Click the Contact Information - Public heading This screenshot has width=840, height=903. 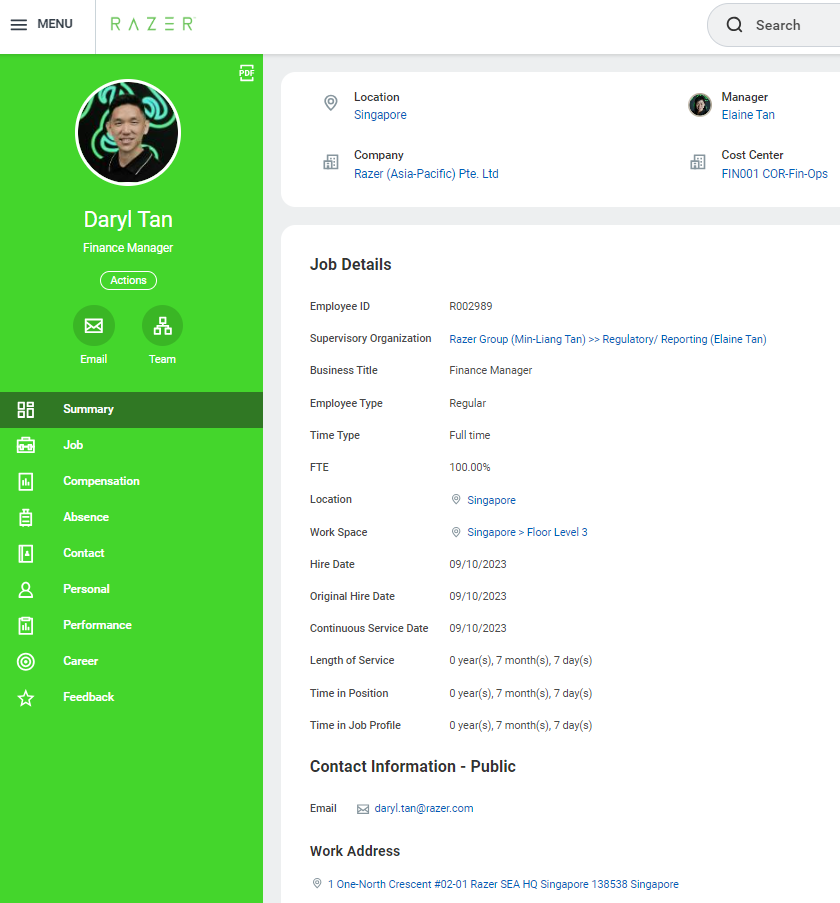pos(413,767)
